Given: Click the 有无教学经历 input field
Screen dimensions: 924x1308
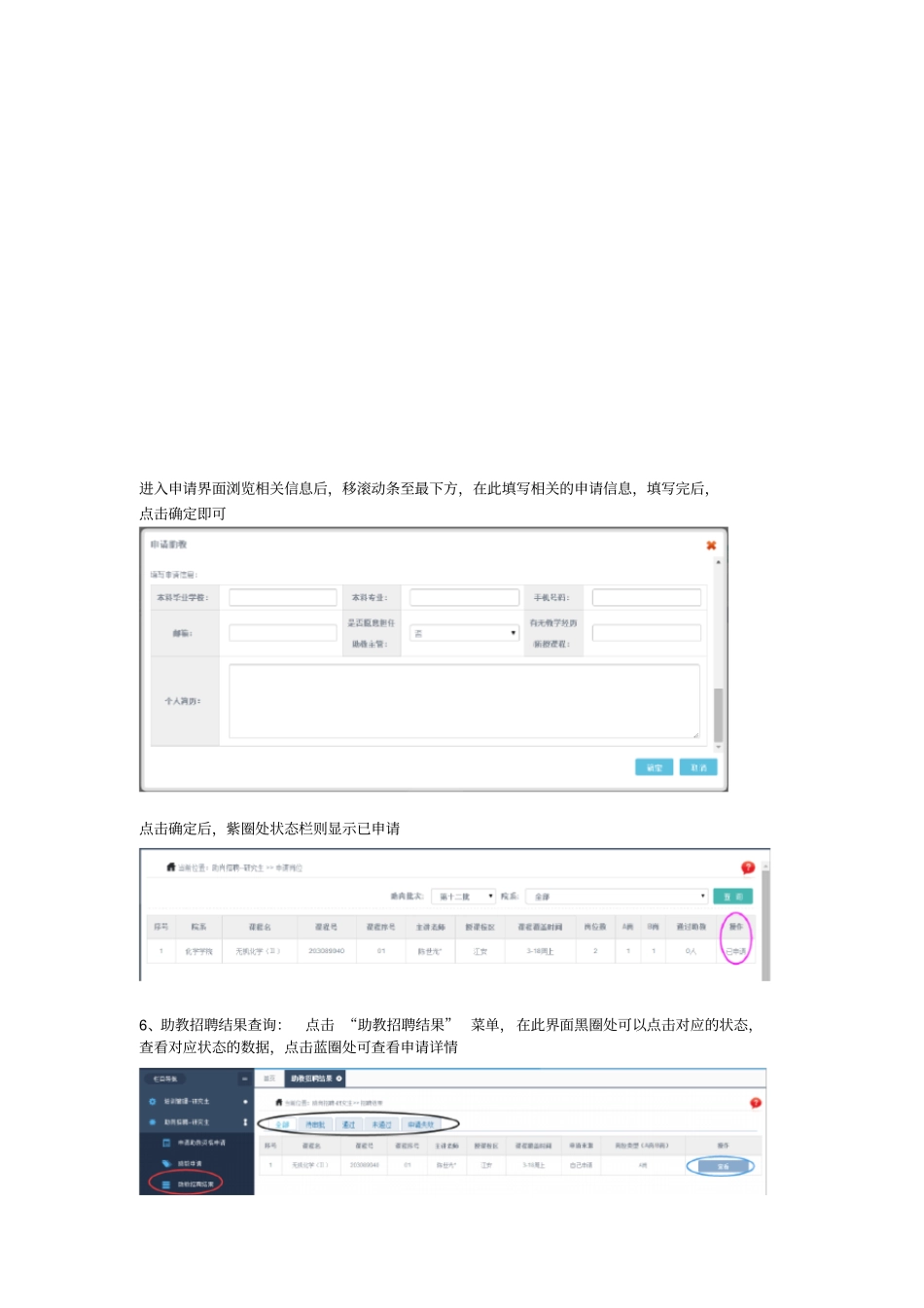Looking at the screenshot, I should coord(647,633).
